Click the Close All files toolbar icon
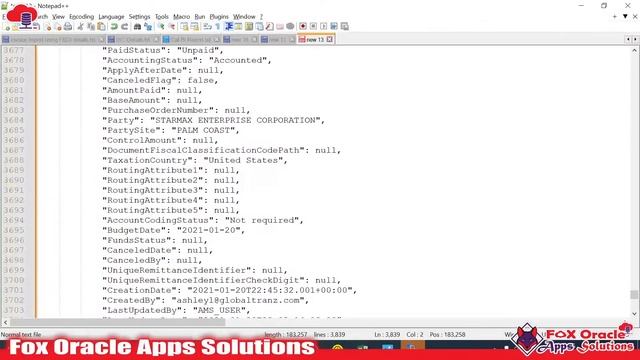The image size is (640, 360). point(58,27)
